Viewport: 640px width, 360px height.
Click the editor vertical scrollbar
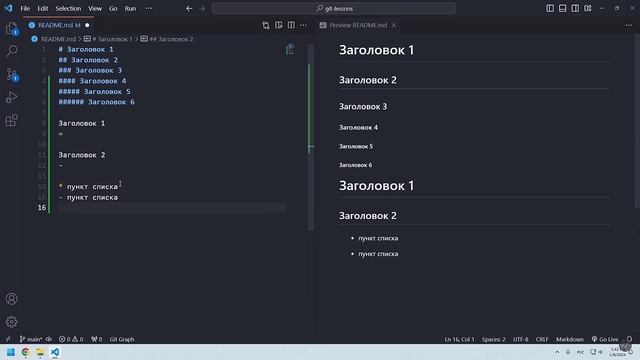click(311, 137)
